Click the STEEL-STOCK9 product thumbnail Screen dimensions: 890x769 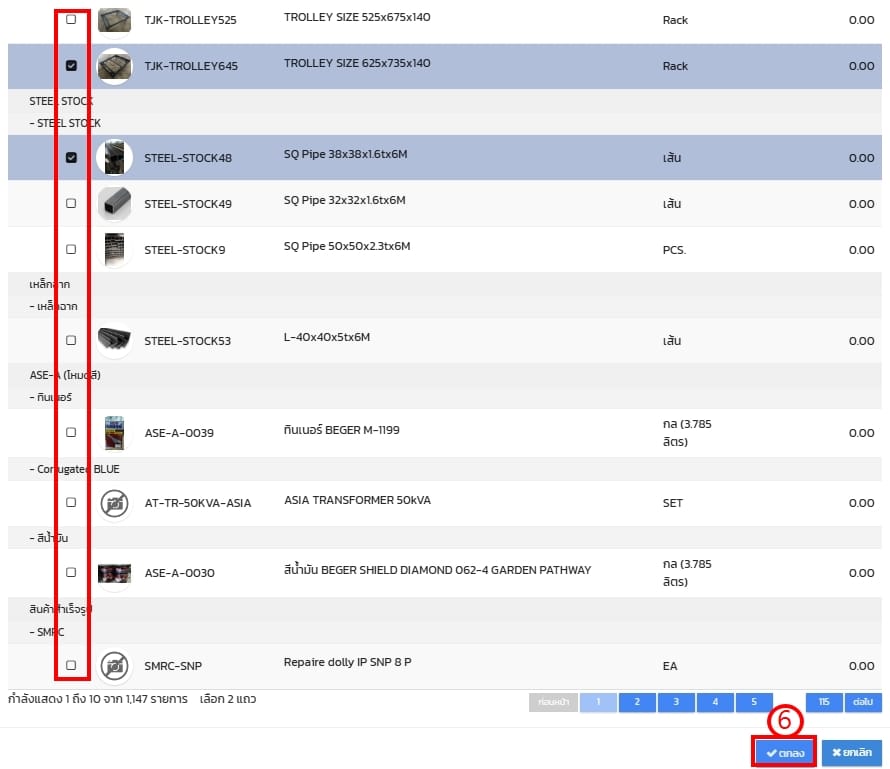coord(114,249)
